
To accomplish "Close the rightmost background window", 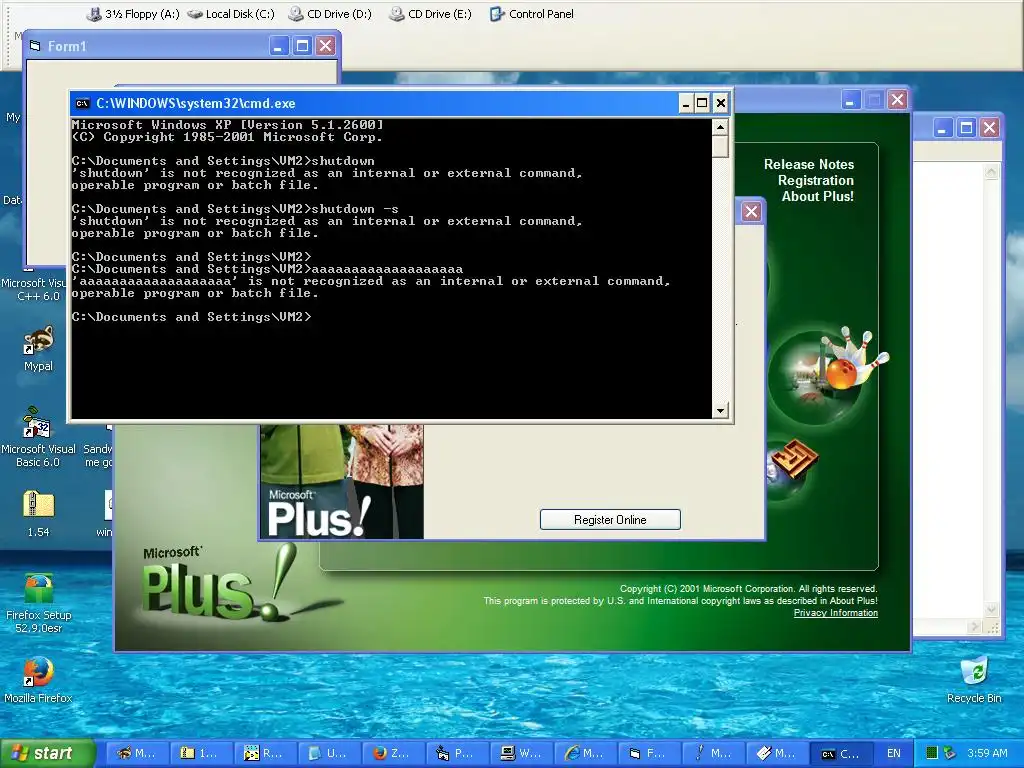I will coord(989,127).
